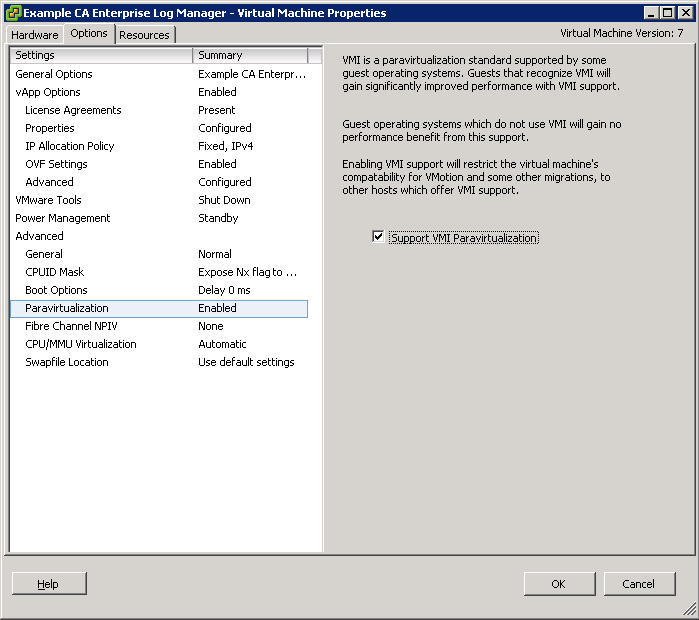Image resolution: width=699 pixels, height=620 pixels.
Task: Select Swapfile Location entry
Action: point(67,362)
